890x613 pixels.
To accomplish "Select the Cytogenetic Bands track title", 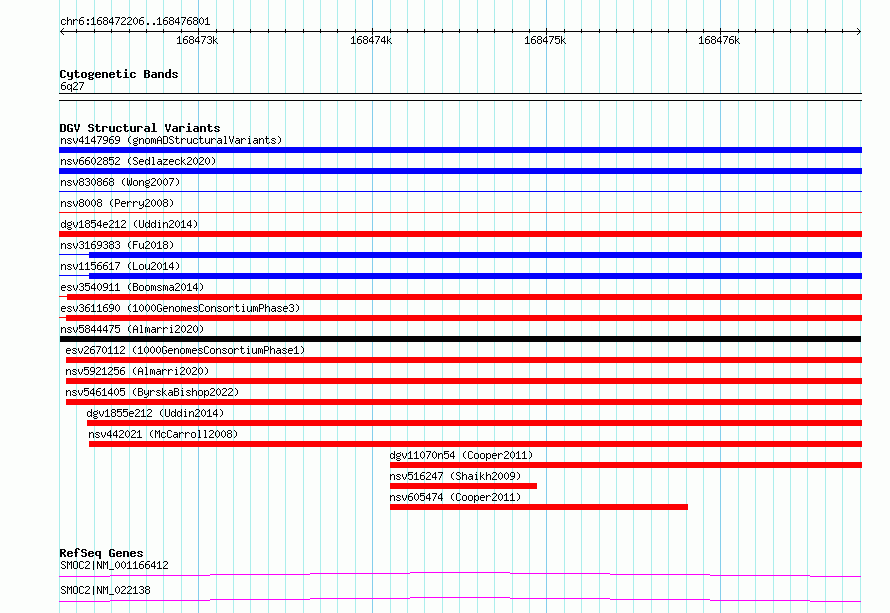I will [119, 74].
